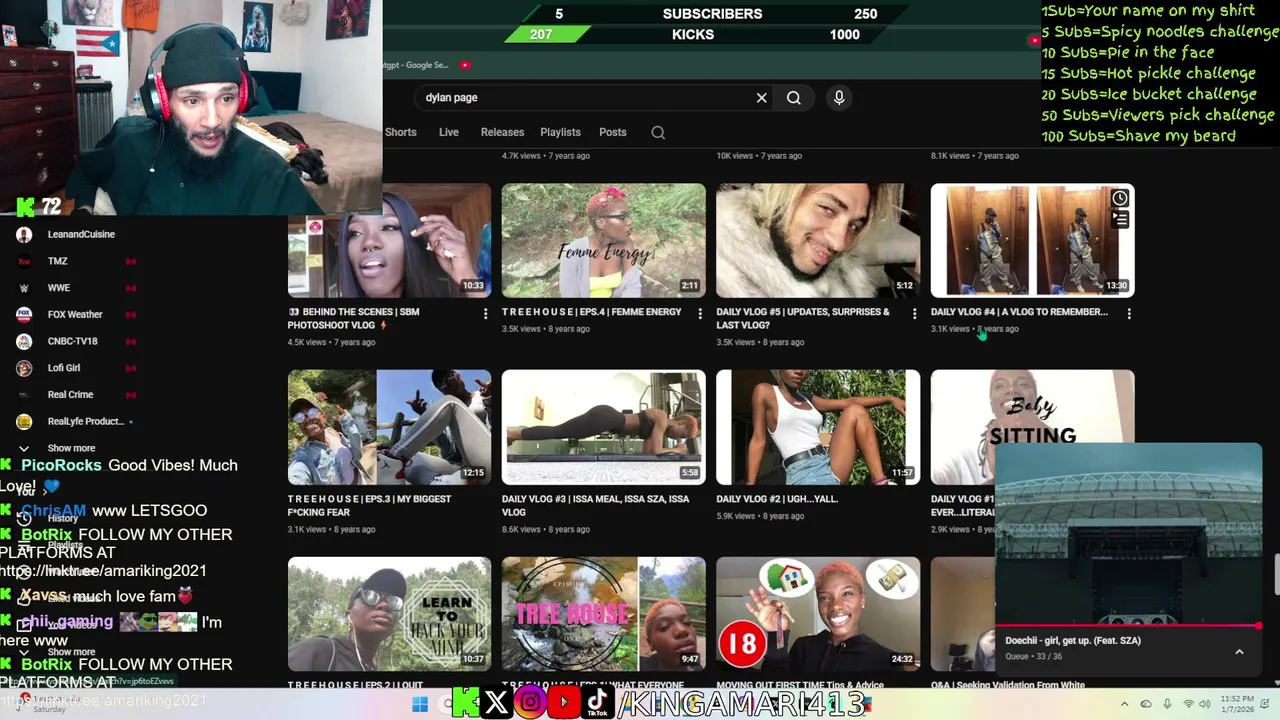
Task: Open the Daily Vlog #4 thumbnail
Action: tap(1032, 240)
